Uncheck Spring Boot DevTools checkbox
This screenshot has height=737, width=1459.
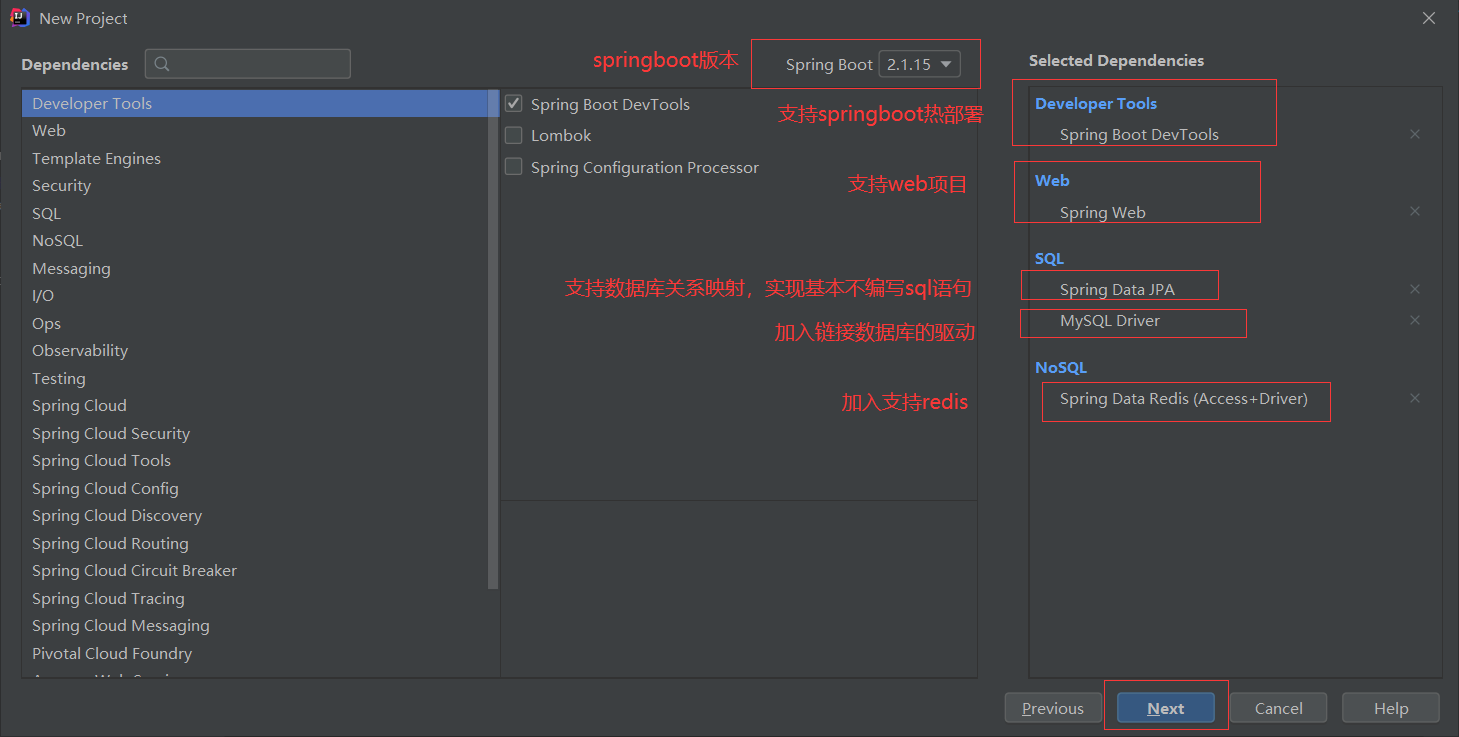[x=514, y=104]
